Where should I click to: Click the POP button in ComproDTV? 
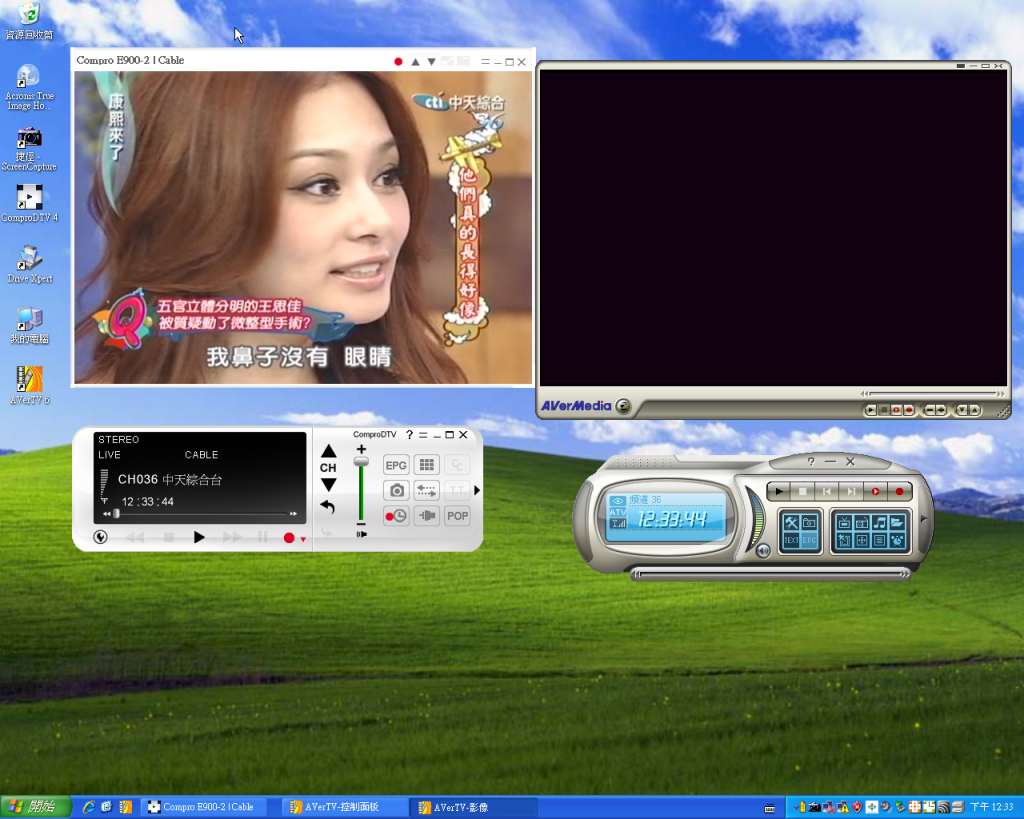pos(457,516)
